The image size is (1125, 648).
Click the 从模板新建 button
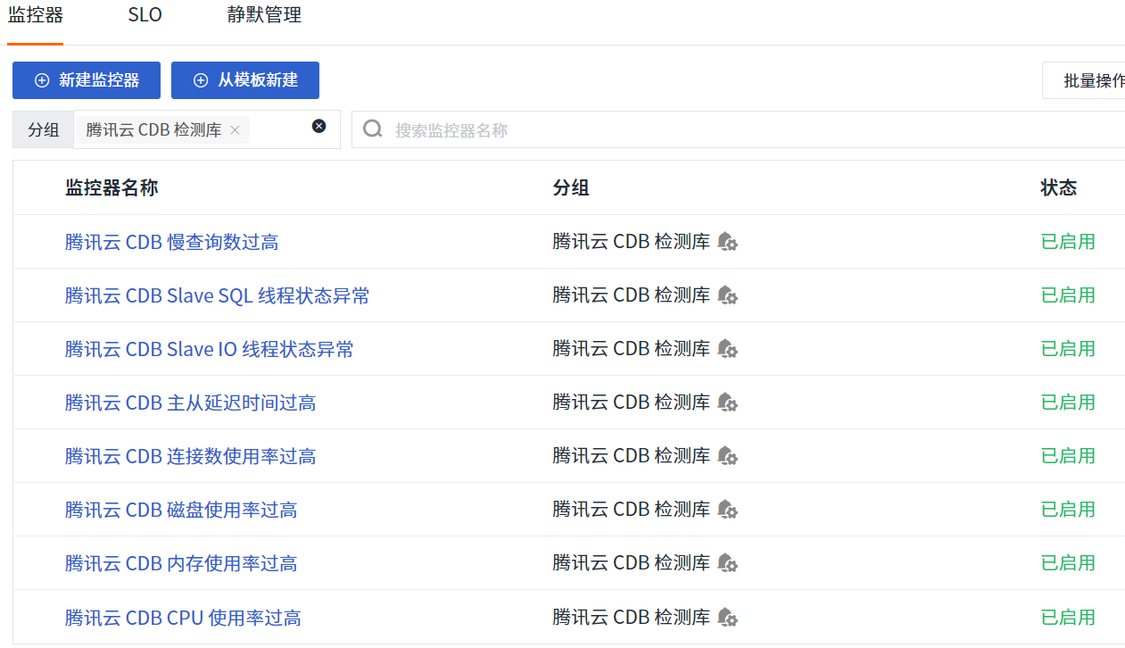point(245,80)
